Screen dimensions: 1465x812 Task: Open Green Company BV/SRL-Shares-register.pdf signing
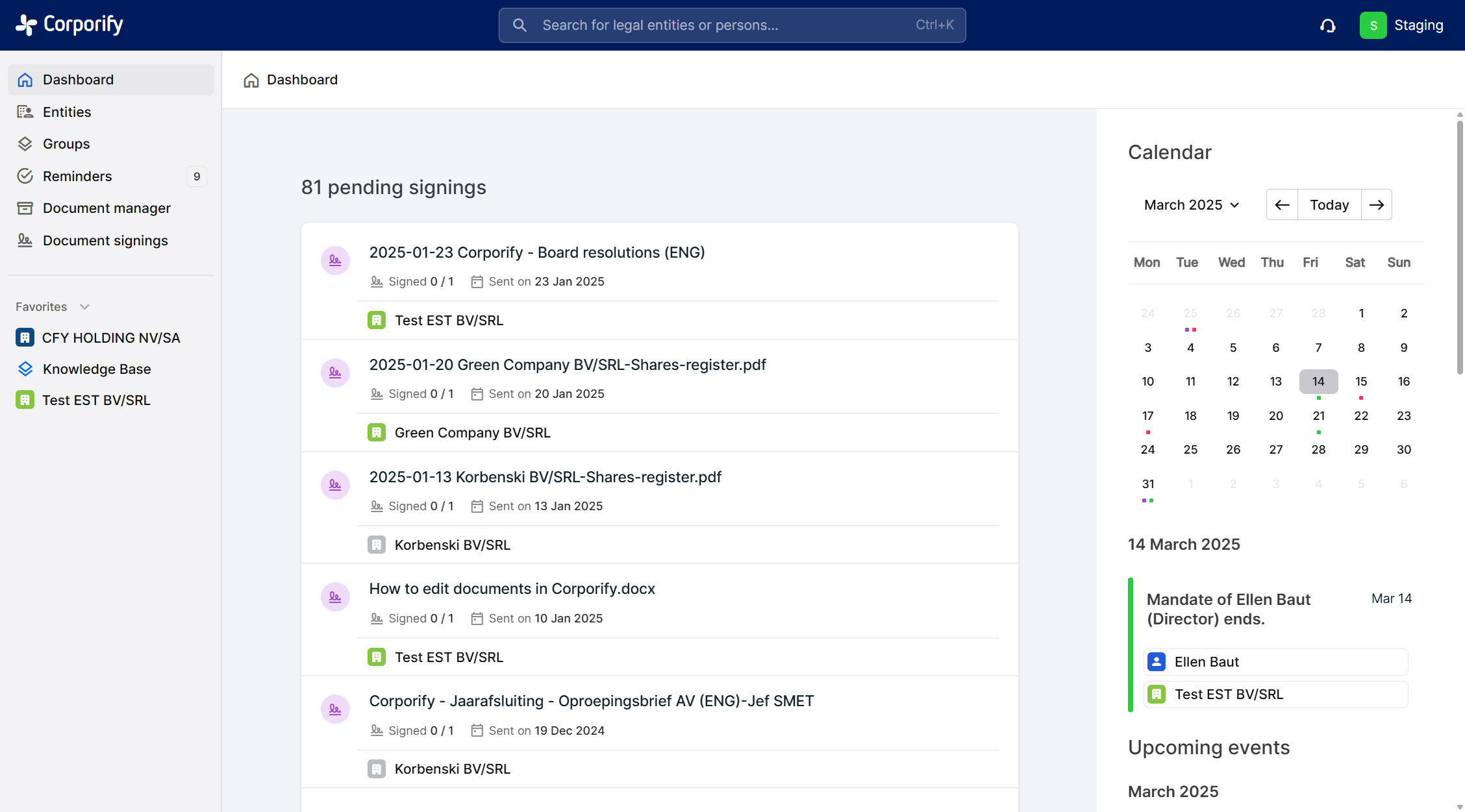[567, 365]
